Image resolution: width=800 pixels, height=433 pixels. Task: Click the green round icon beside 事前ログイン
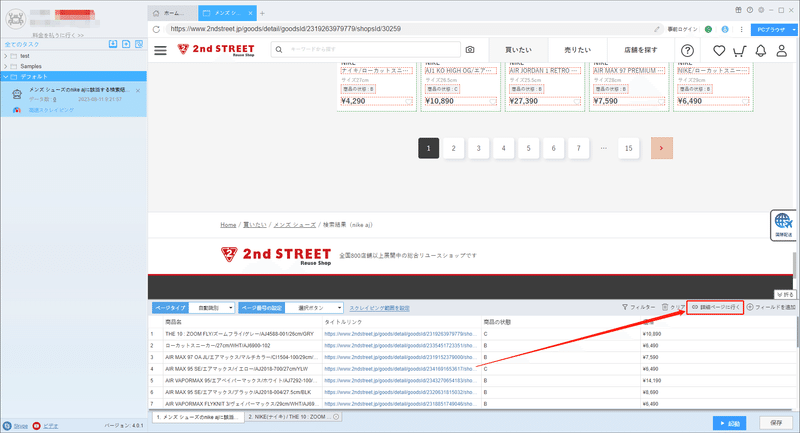(x=708, y=29)
